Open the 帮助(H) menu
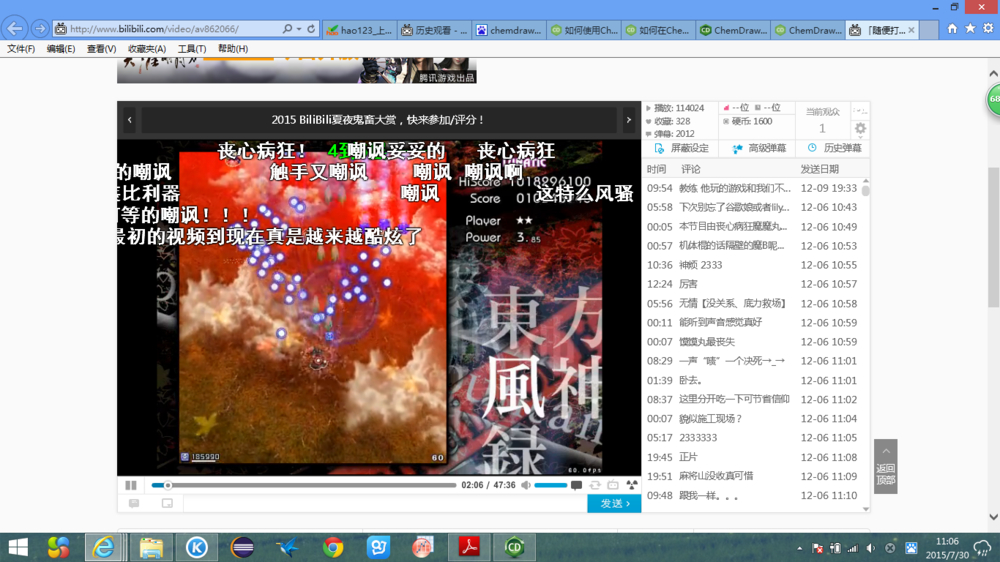 click(233, 48)
